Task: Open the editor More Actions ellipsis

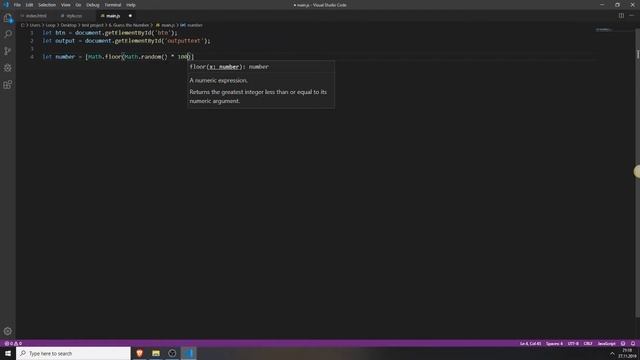Action: 631,16
